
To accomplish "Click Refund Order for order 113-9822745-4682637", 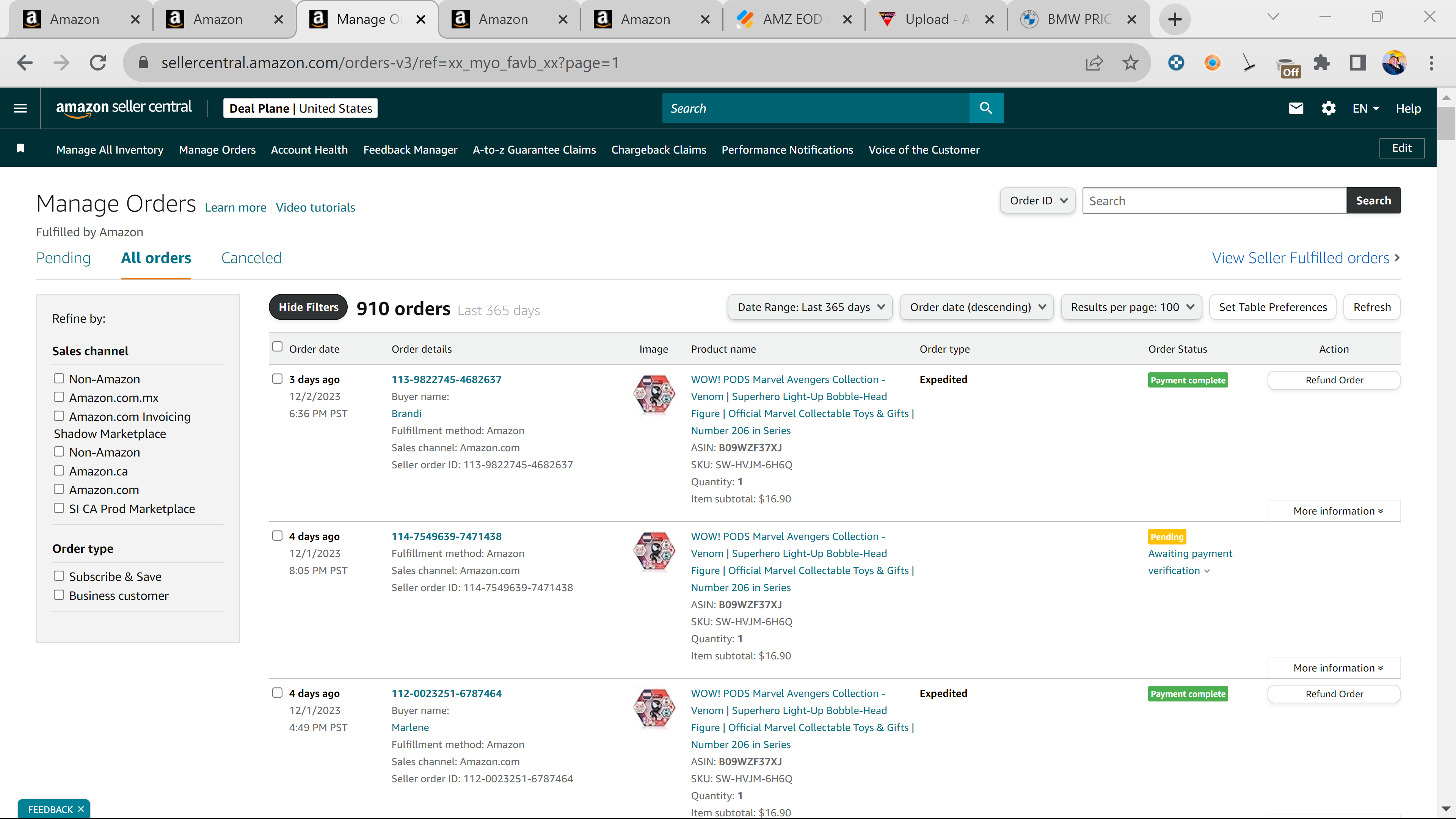I will (1334, 380).
